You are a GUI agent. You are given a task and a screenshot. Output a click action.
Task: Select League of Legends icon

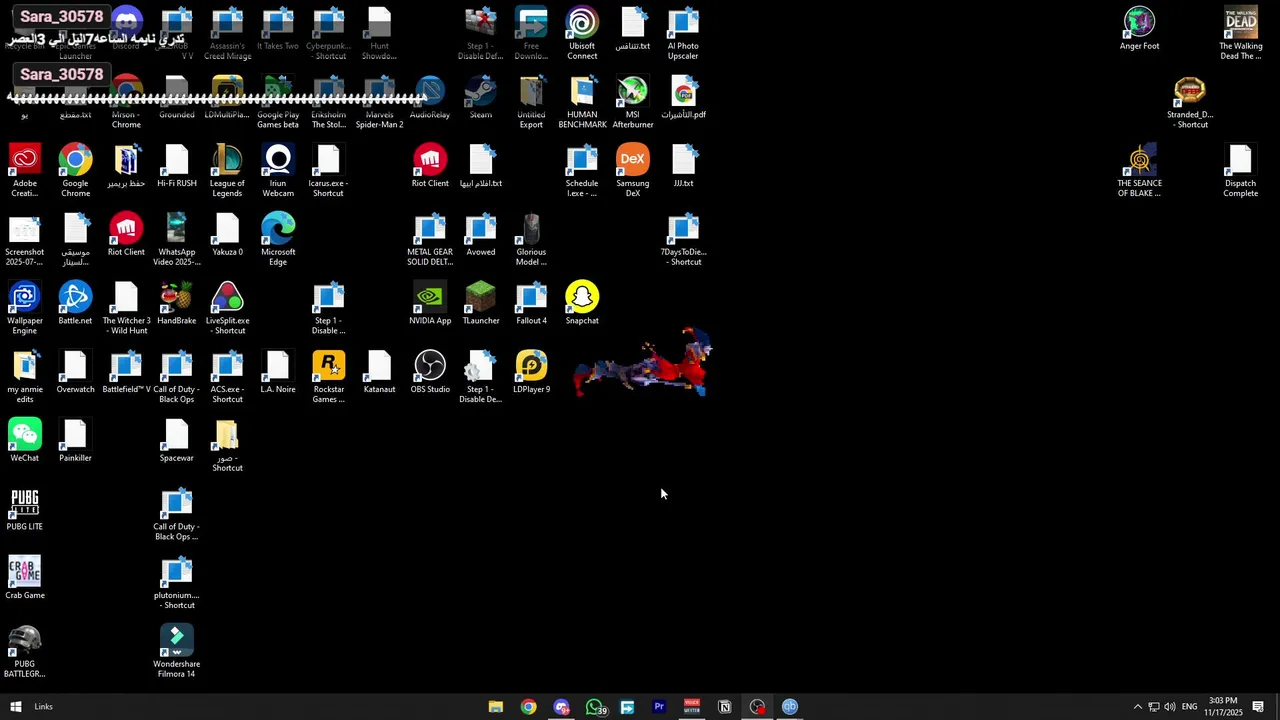227,171
